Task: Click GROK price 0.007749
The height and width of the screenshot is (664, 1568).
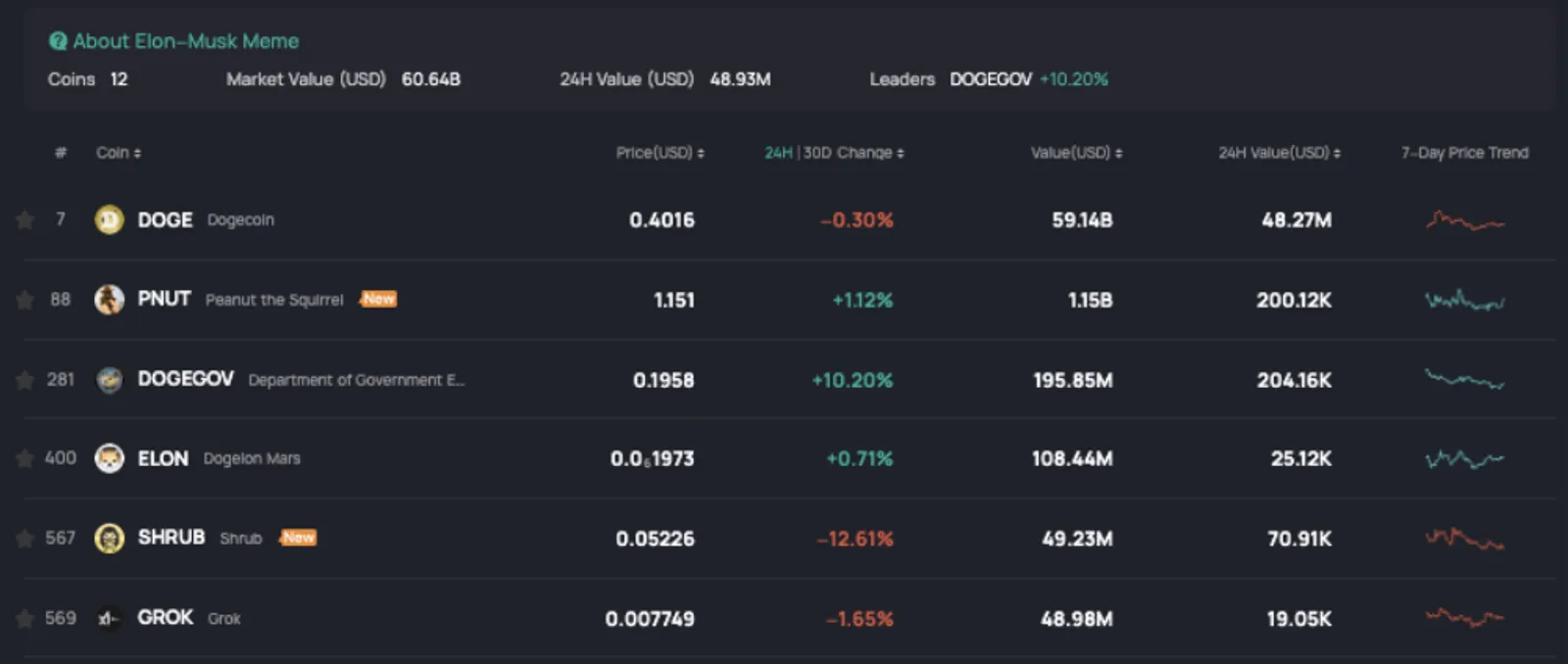Action: (x=650, y=619)
